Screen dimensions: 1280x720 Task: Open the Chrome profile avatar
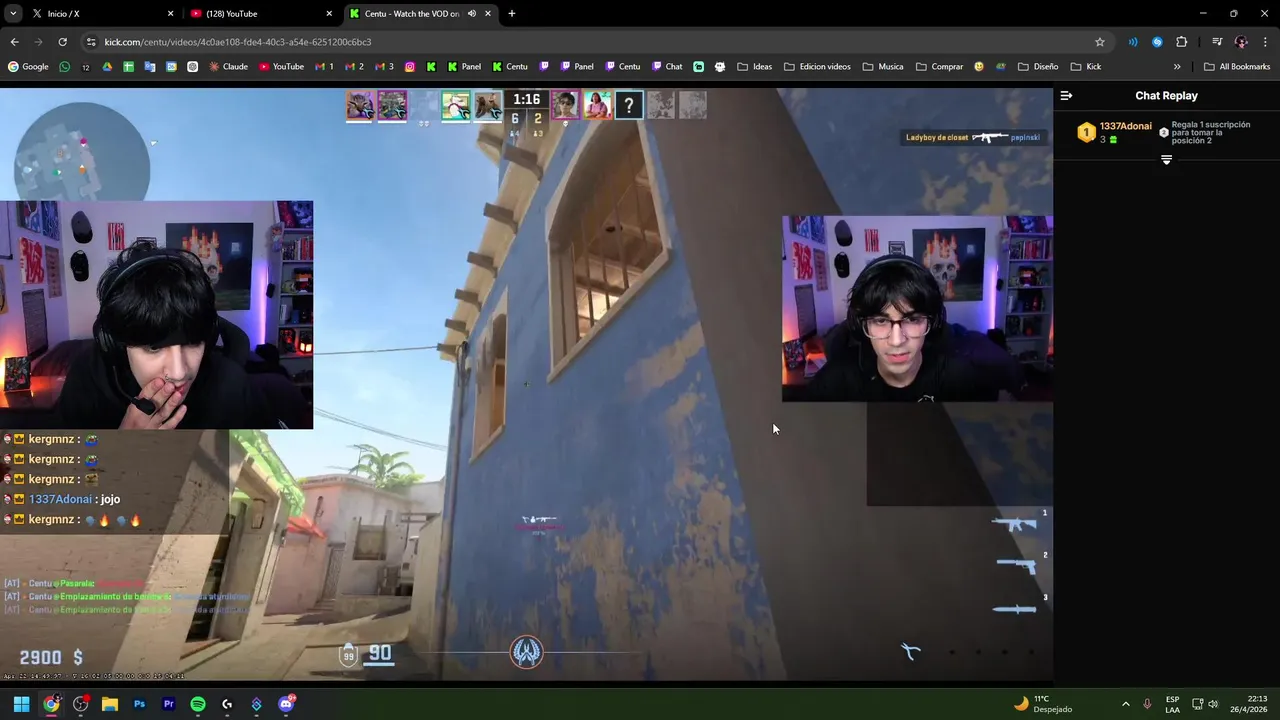pos(1241,42)
